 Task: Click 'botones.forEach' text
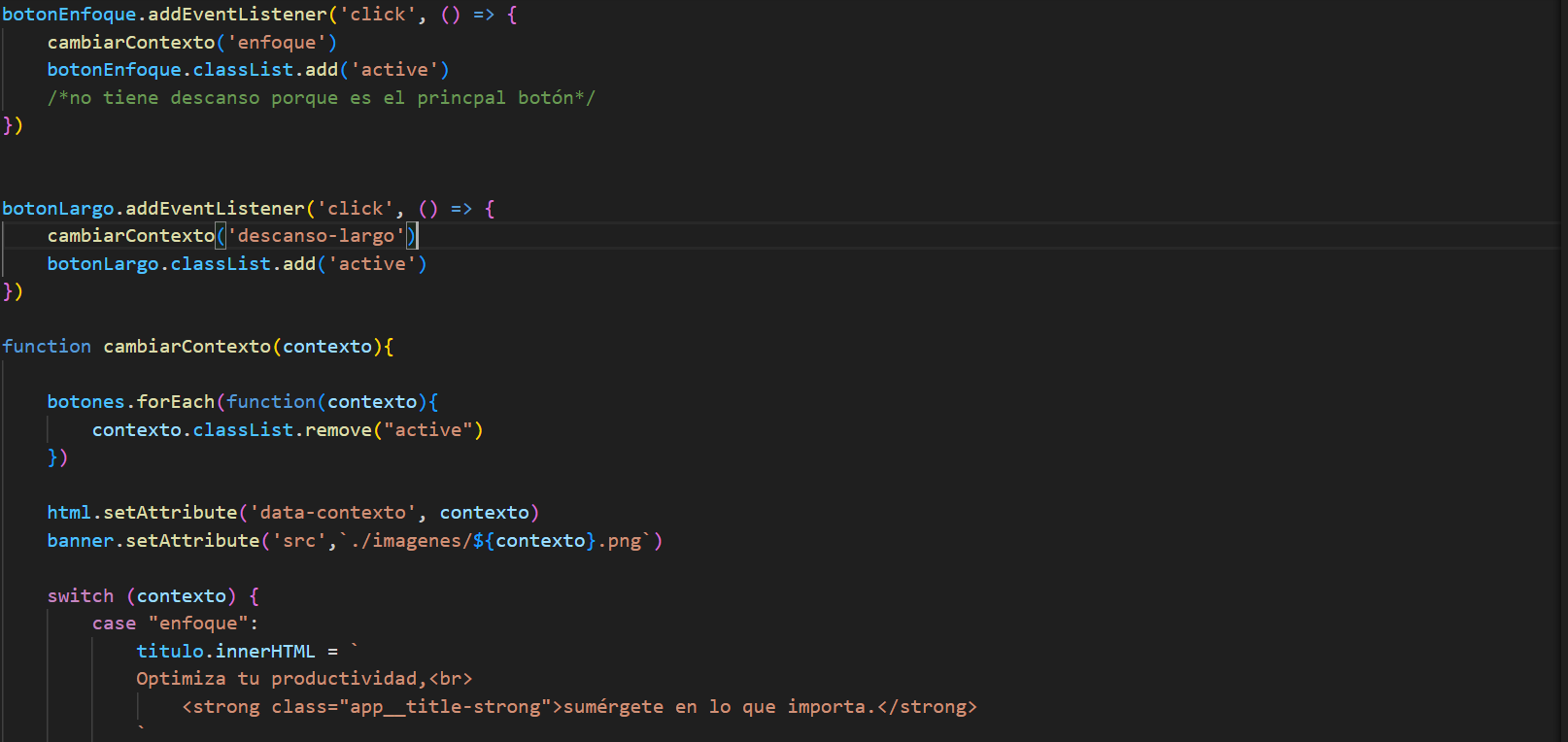[x=131, y=402]
